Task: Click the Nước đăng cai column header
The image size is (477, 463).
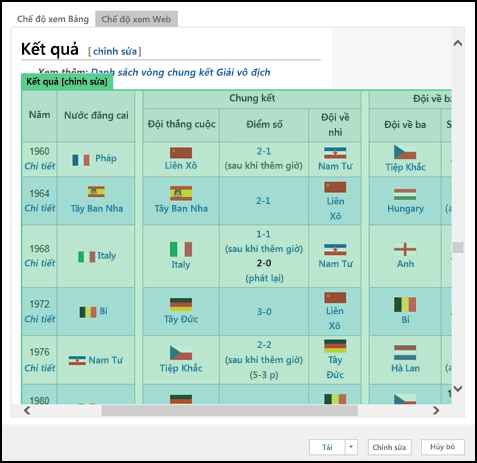Action: point(96,115)
